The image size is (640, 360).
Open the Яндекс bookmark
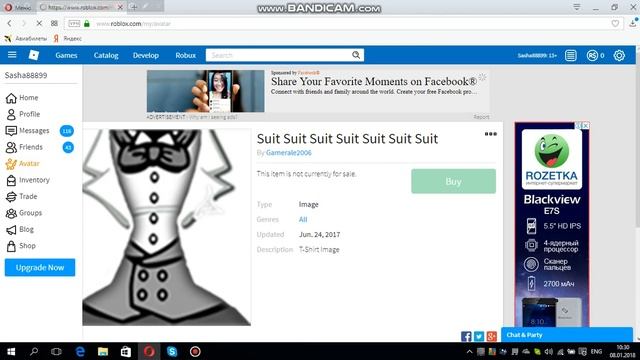point(68,38)
